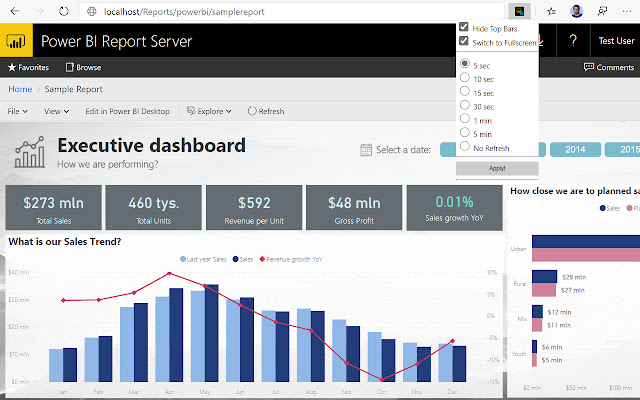Open the Browse menu item
Image resolution: width=640 pixels, height=400 pixels.
coord(84,67)
